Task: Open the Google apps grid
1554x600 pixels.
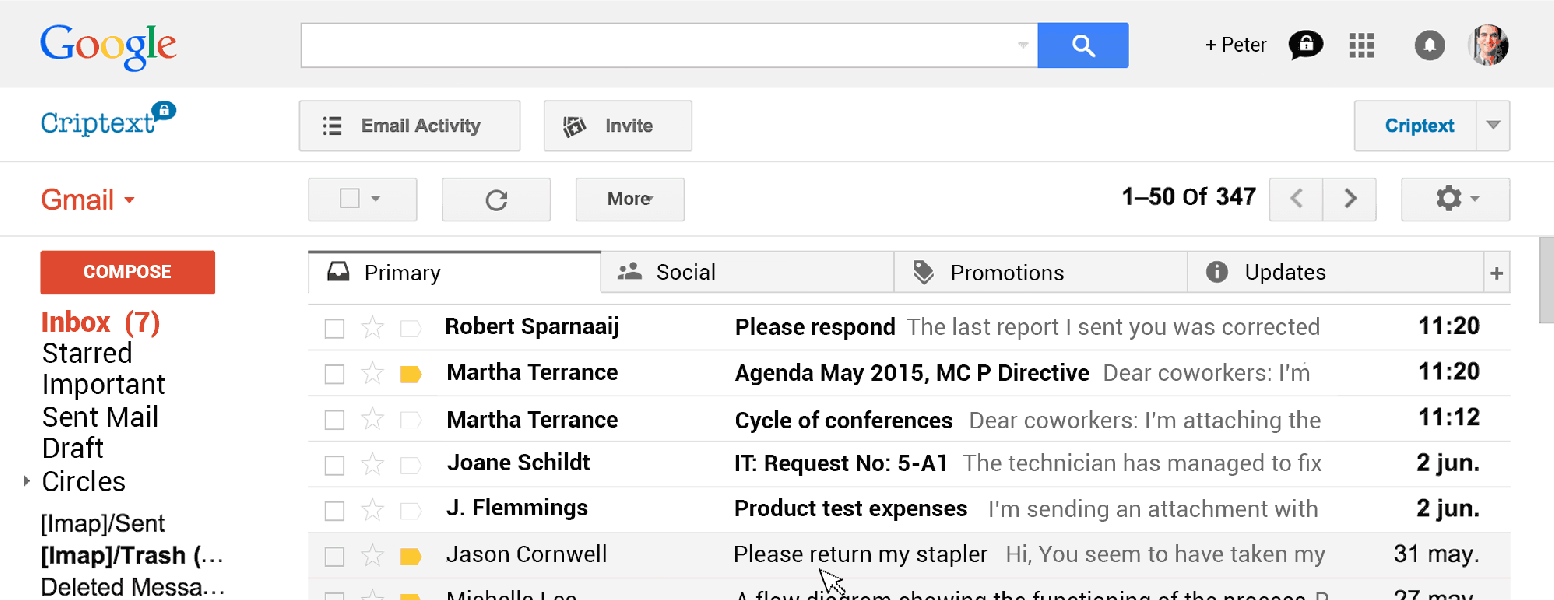Action: [1362, 45]
